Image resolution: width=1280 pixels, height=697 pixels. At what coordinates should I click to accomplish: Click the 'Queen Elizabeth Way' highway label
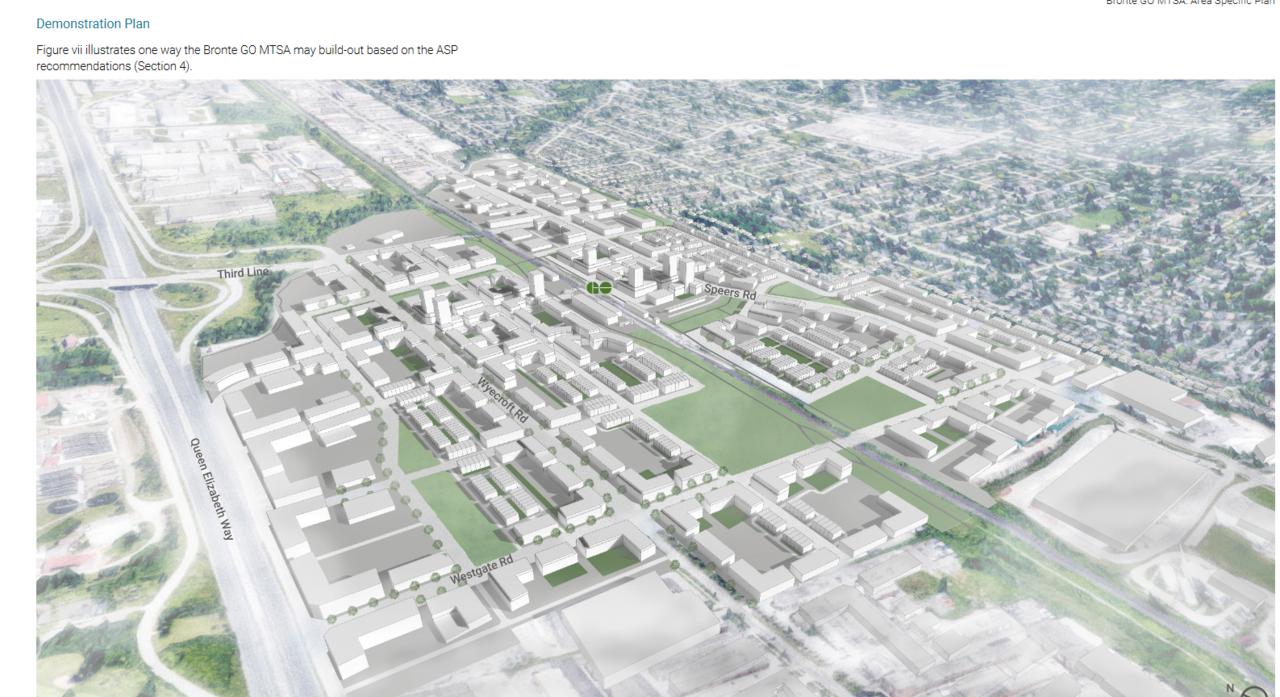click(212, 489)
